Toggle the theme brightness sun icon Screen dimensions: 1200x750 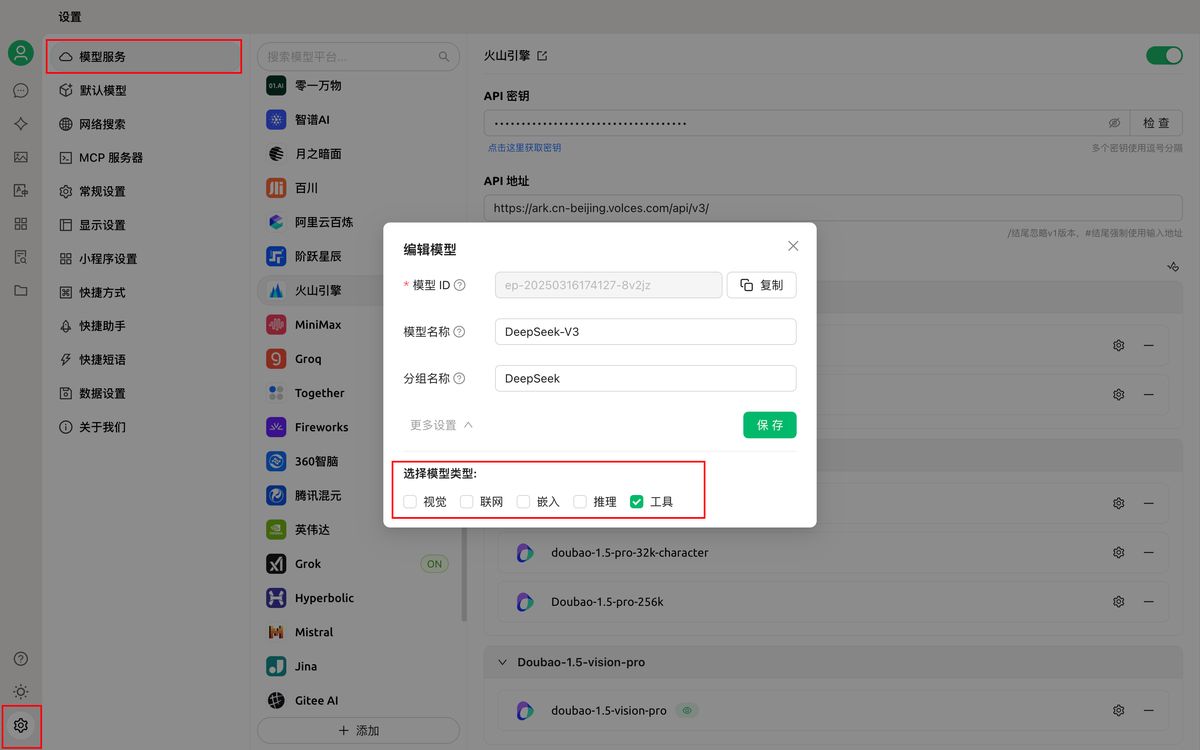(21, 692)
